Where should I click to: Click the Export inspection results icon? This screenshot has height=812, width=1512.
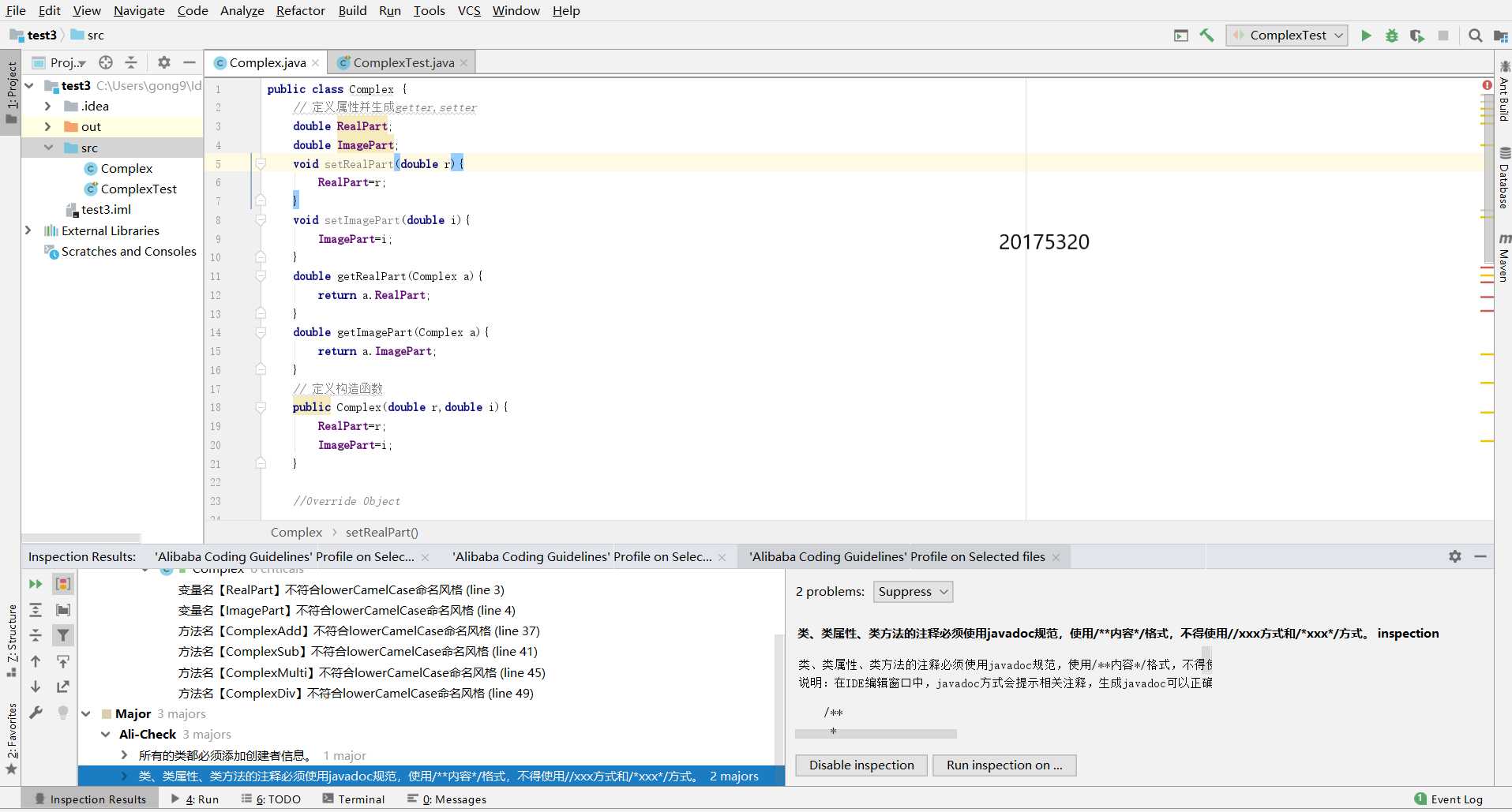[63, 687]
